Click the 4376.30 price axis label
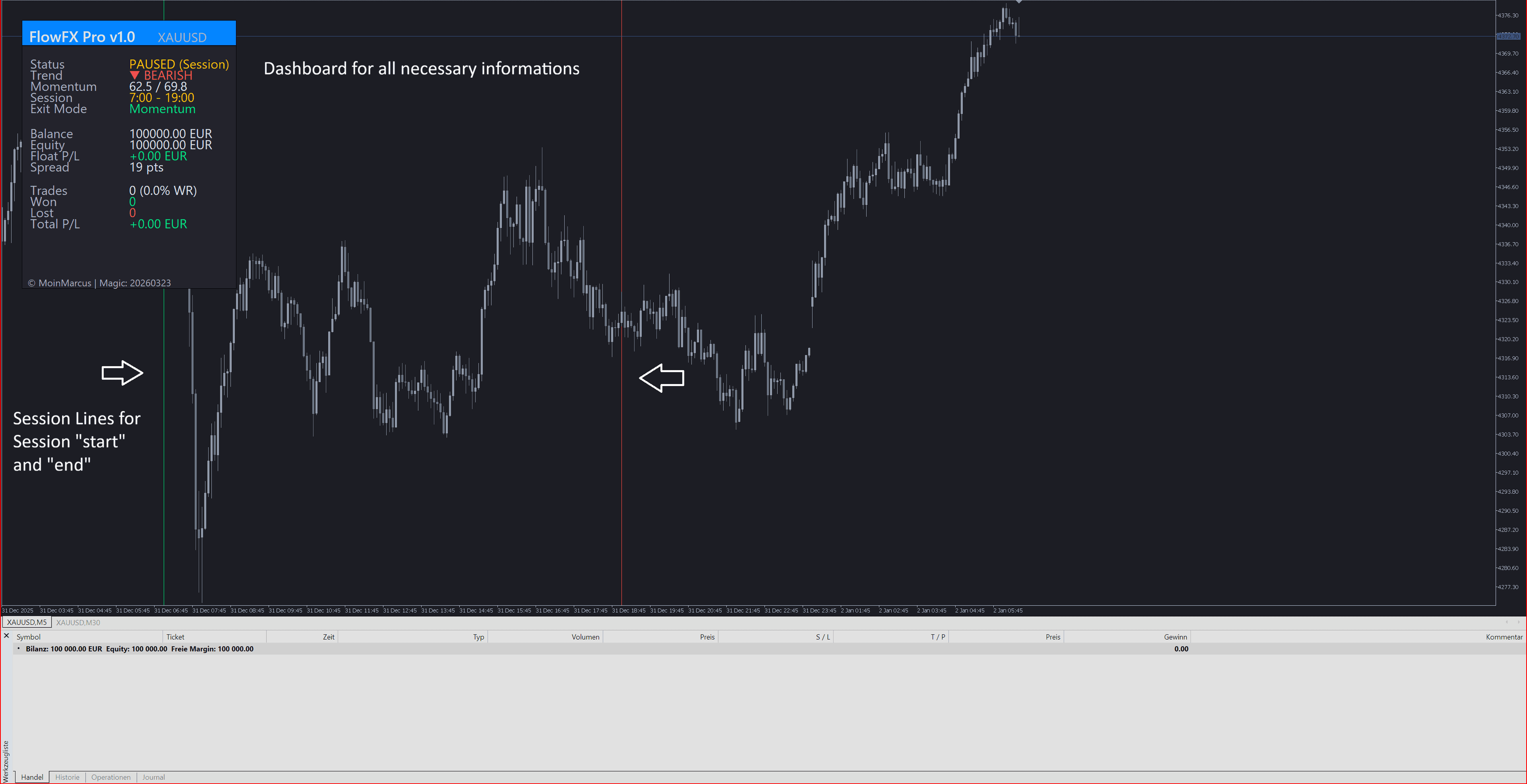Screen dimensions: 1527x784 coord(1509,16)
